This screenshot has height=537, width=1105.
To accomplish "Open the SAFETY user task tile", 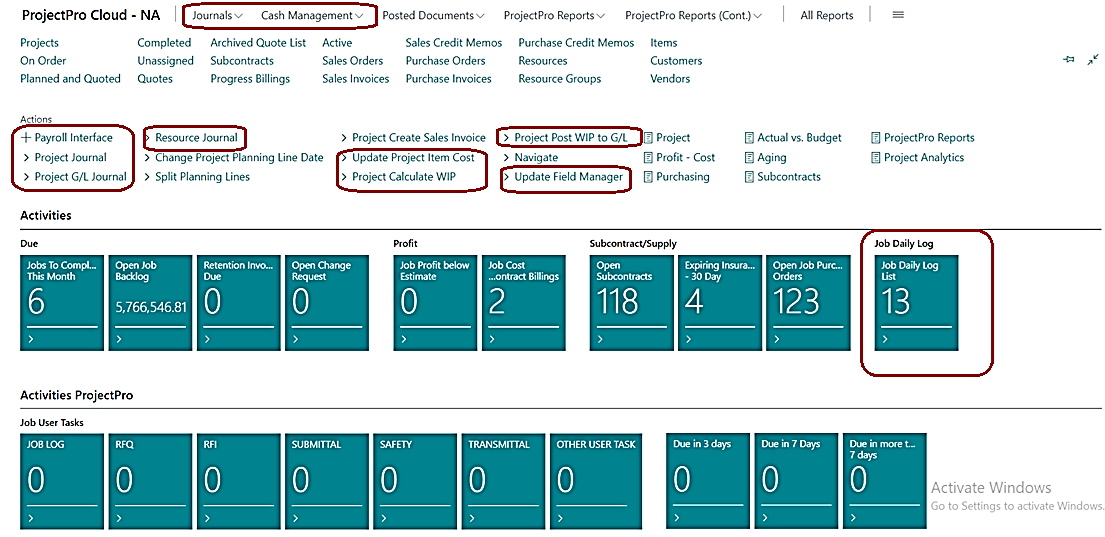I will coord(415,481).
